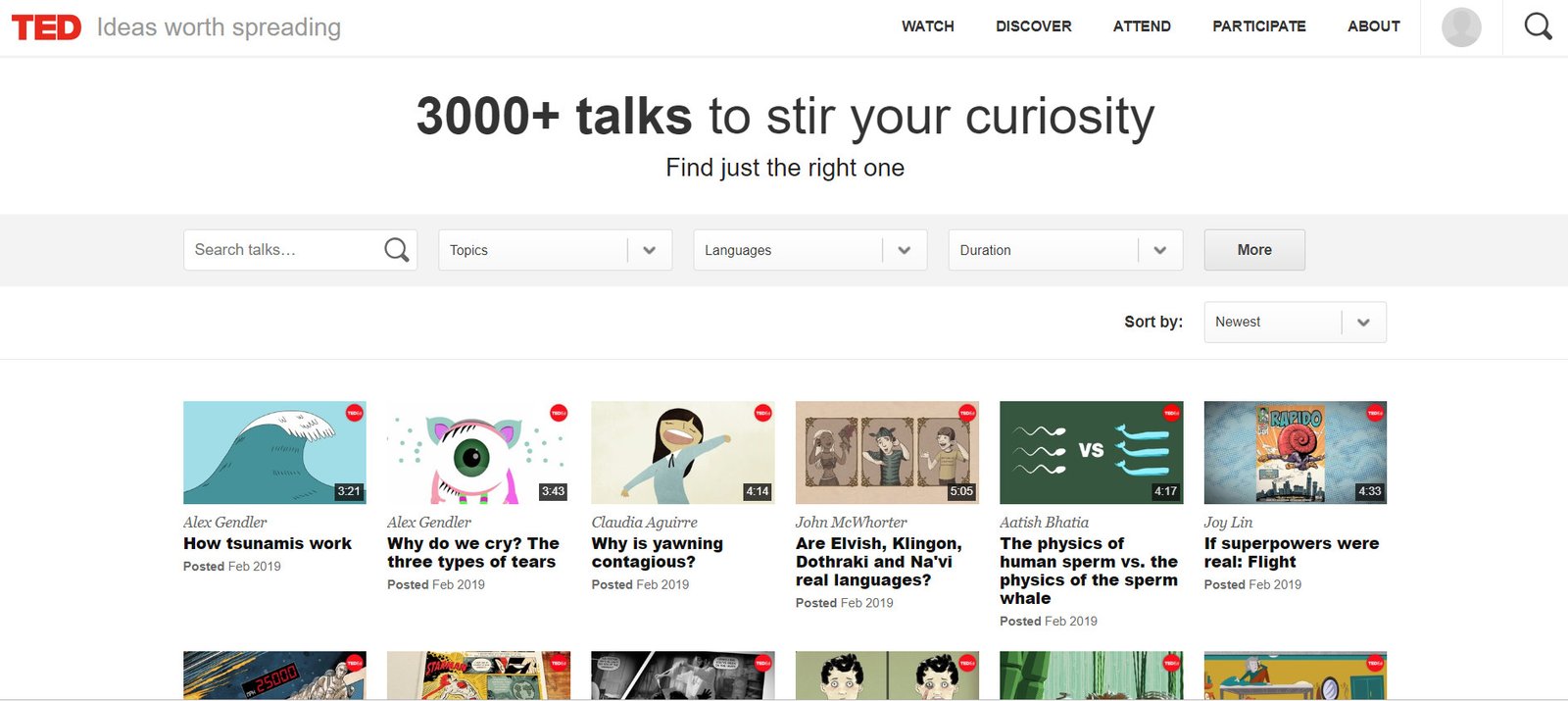Open the WATCH menu
Viewport: 1568px width, 701px height.
[x=927, y=26]
